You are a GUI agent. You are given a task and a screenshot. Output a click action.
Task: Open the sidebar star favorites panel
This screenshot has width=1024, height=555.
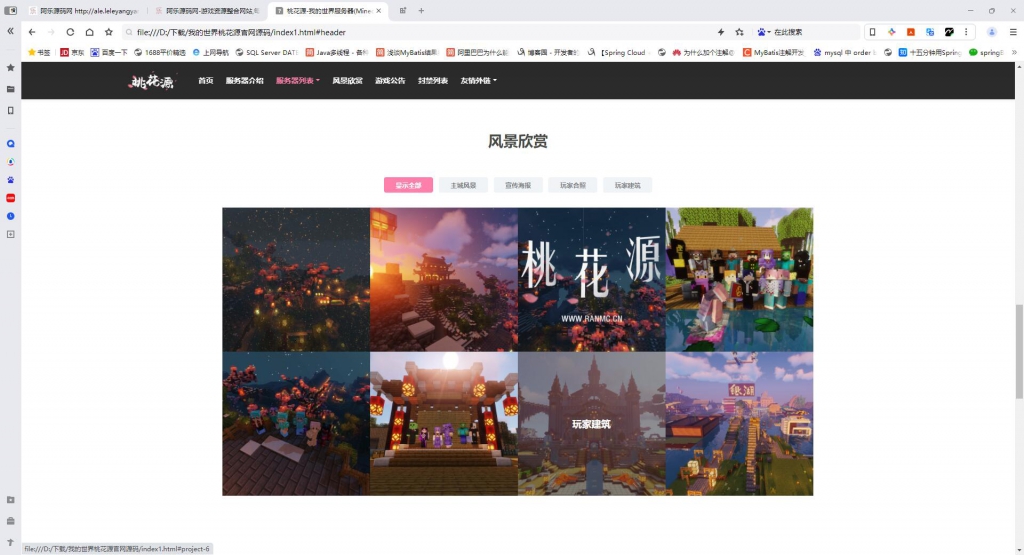(10, 67)
